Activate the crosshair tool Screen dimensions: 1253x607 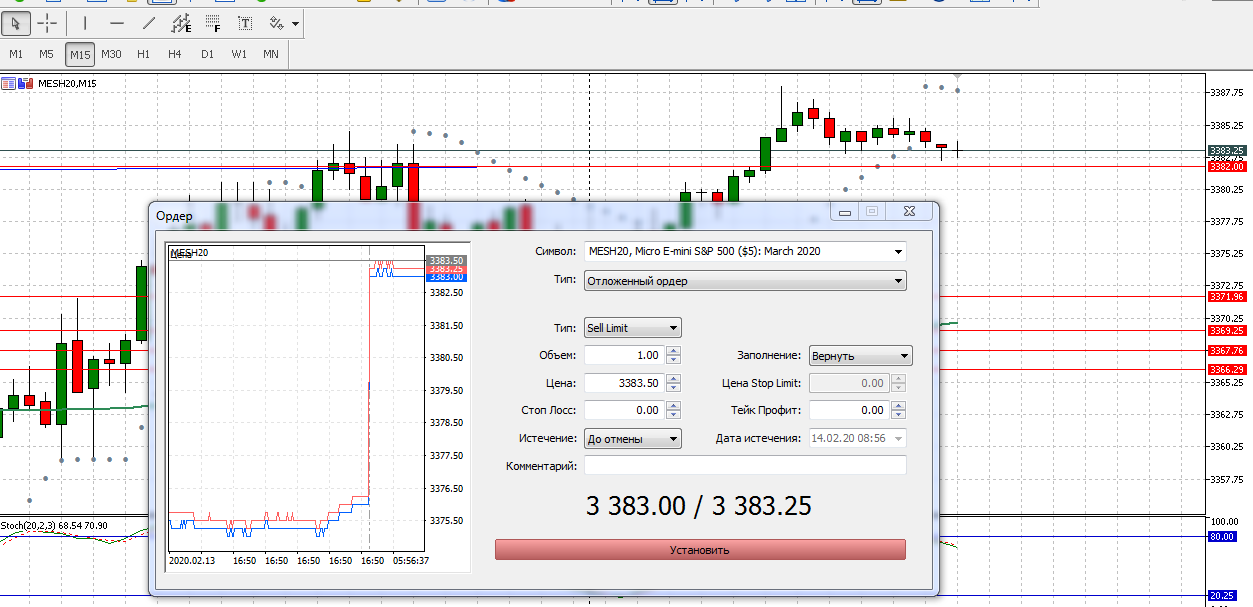point(47,22)
